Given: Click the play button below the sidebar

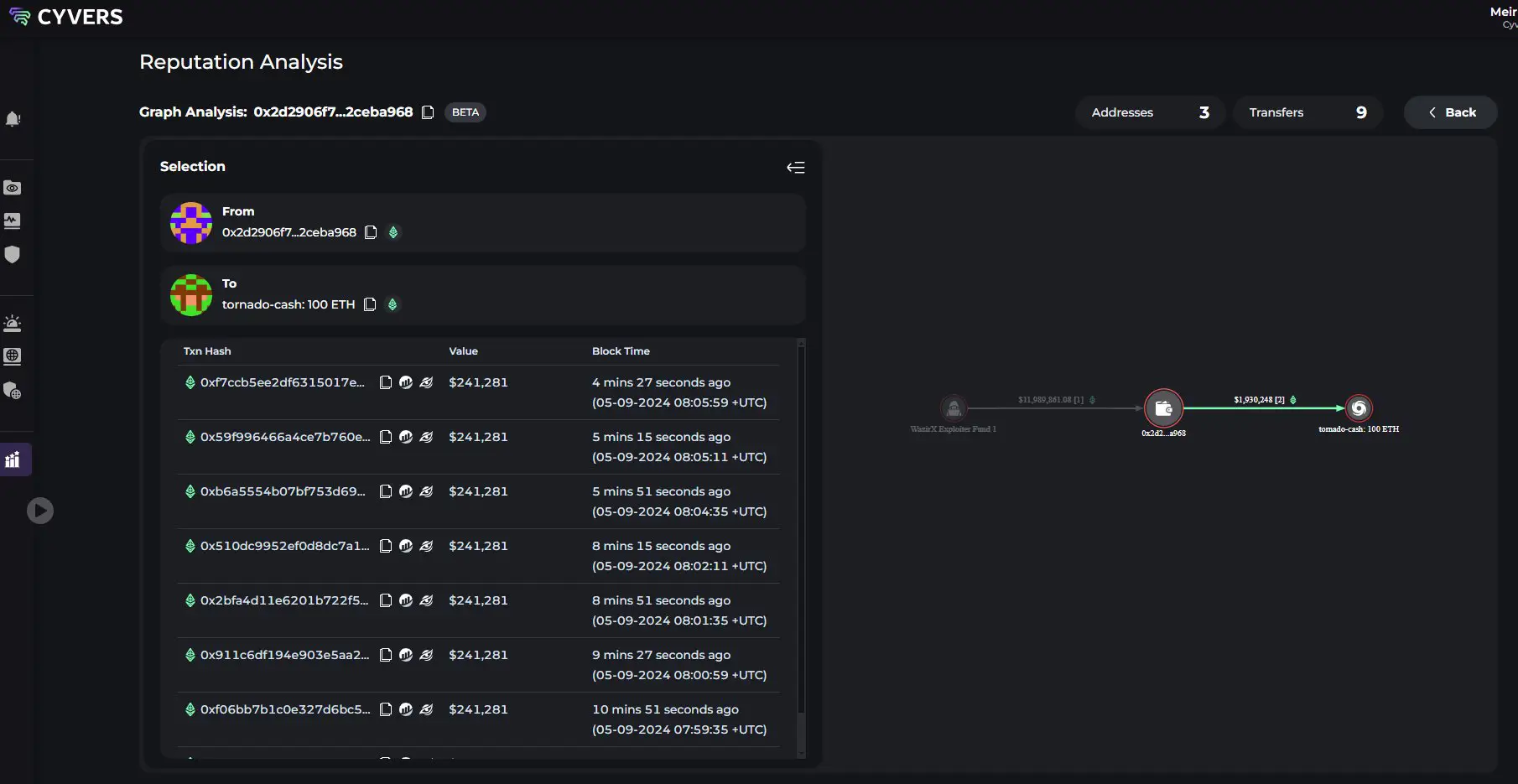Looking at the screenshot, I should click(40, 511).
